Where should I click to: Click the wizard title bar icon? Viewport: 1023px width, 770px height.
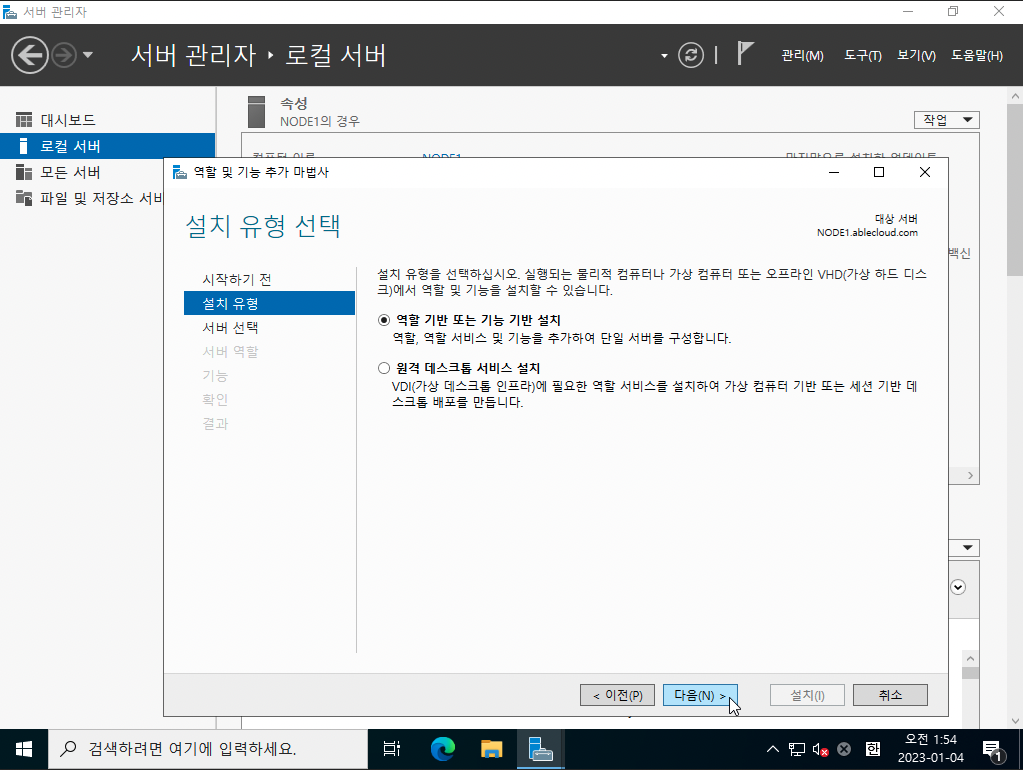(x=179, y=172)
